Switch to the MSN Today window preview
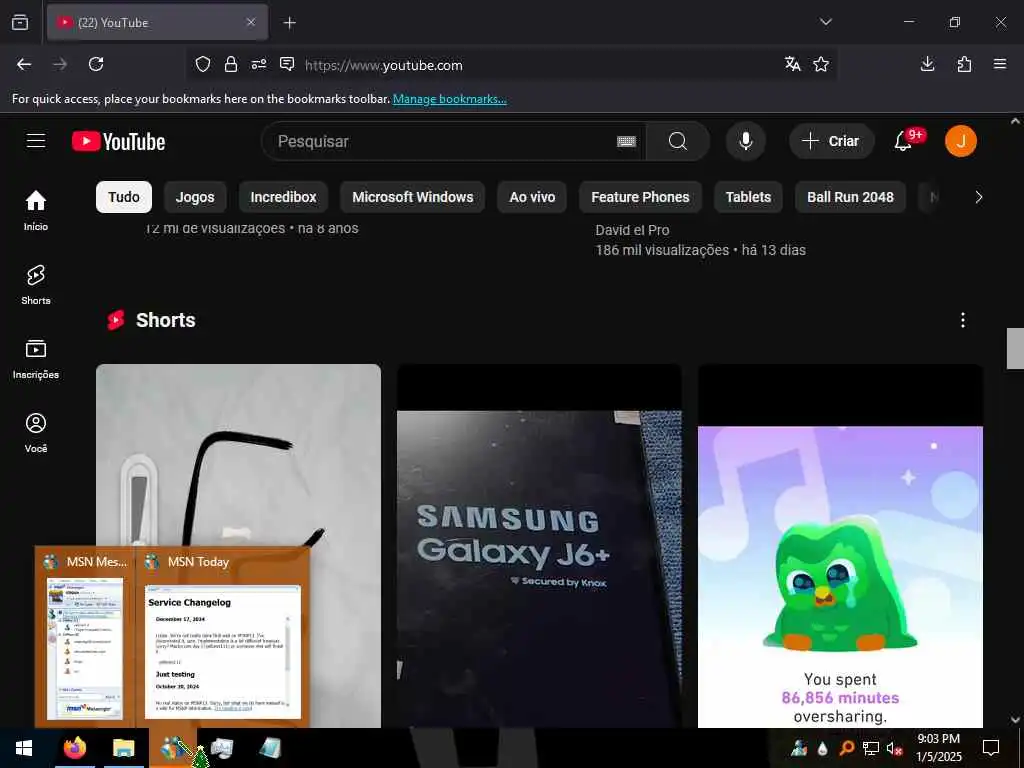Screen dimensions: 1024x768 [222, 637]
